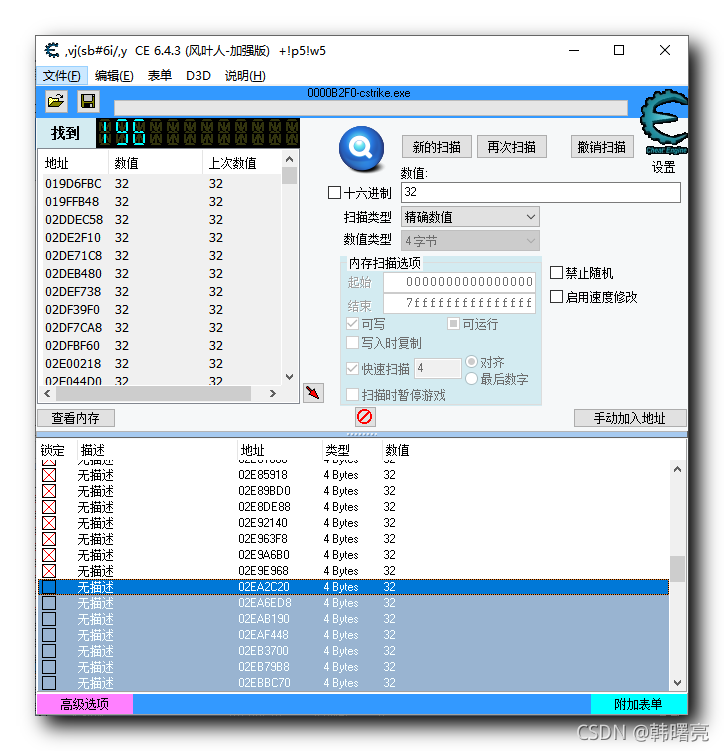Toggle lock on row 02E89BD0
724x751 pixels.
[x=49, y=491]
